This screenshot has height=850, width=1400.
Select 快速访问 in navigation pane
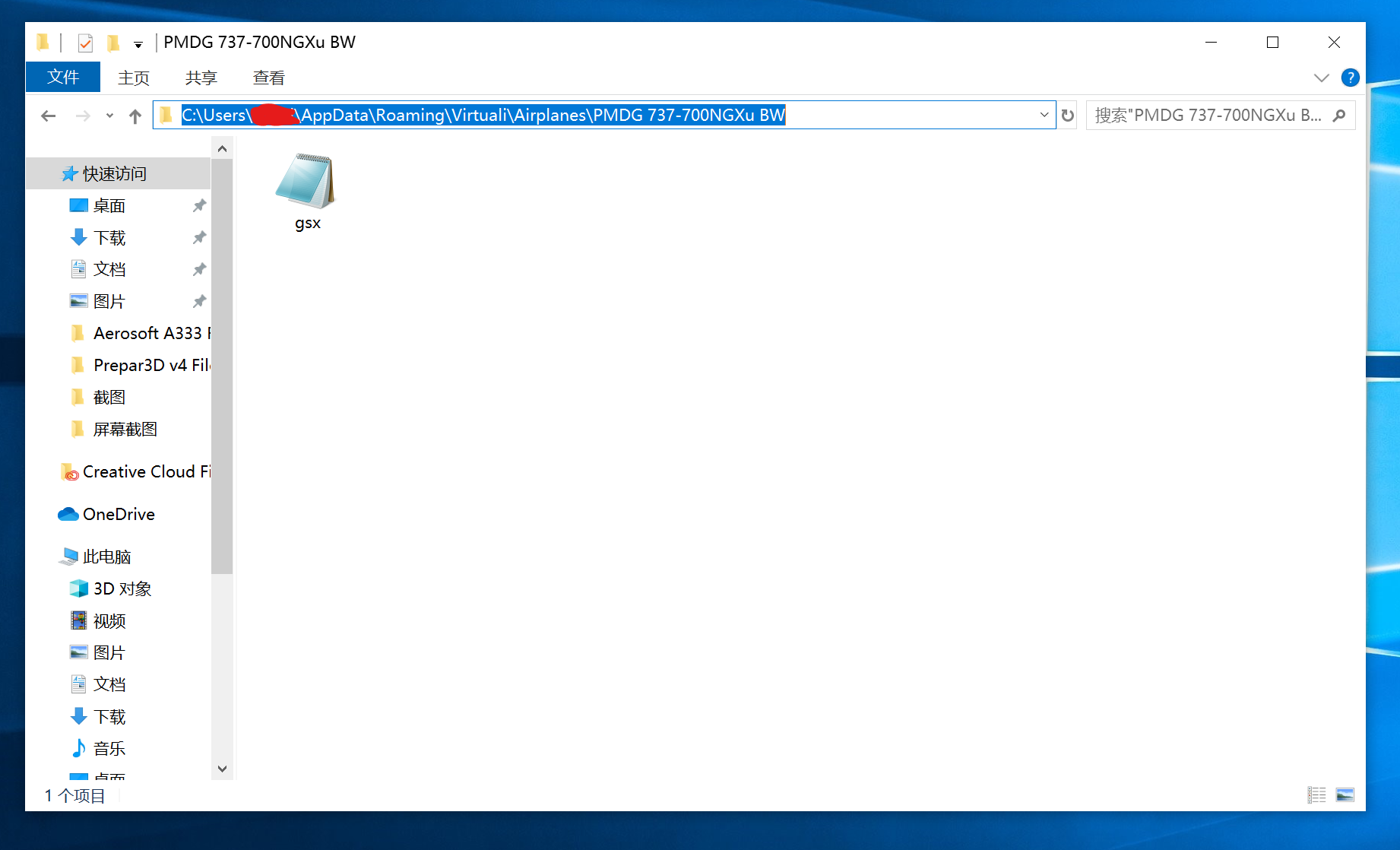point(118,174)
